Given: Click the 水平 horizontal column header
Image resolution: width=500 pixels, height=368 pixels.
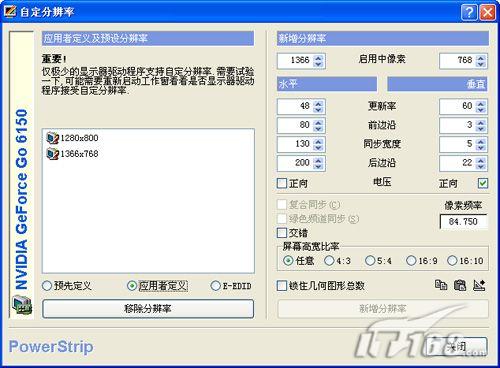Looking at the screenshot, I should coord(327,84).
